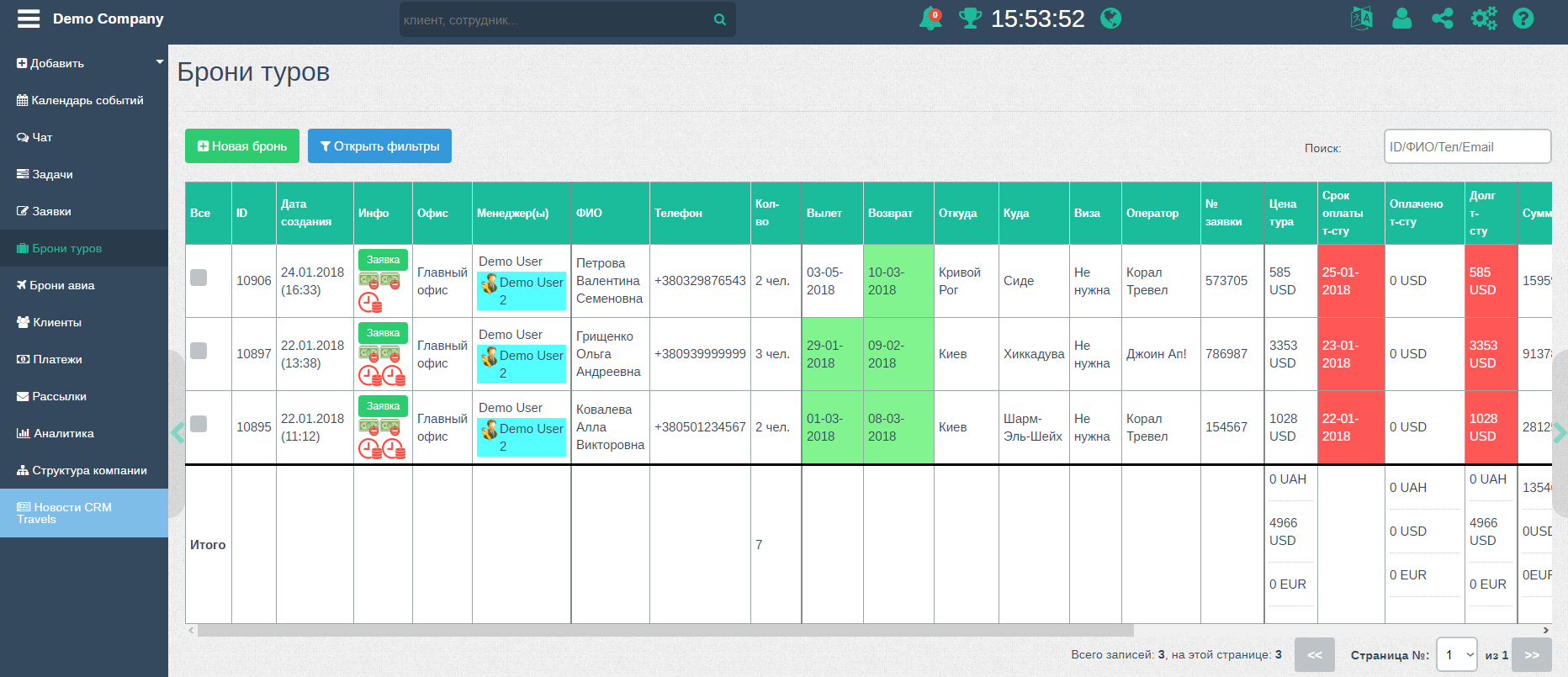Viewport: 1568px width, 677px height.
Task: Select the checkbox for booking 10897
Action: pyautogui.click(x=199, y=351)
